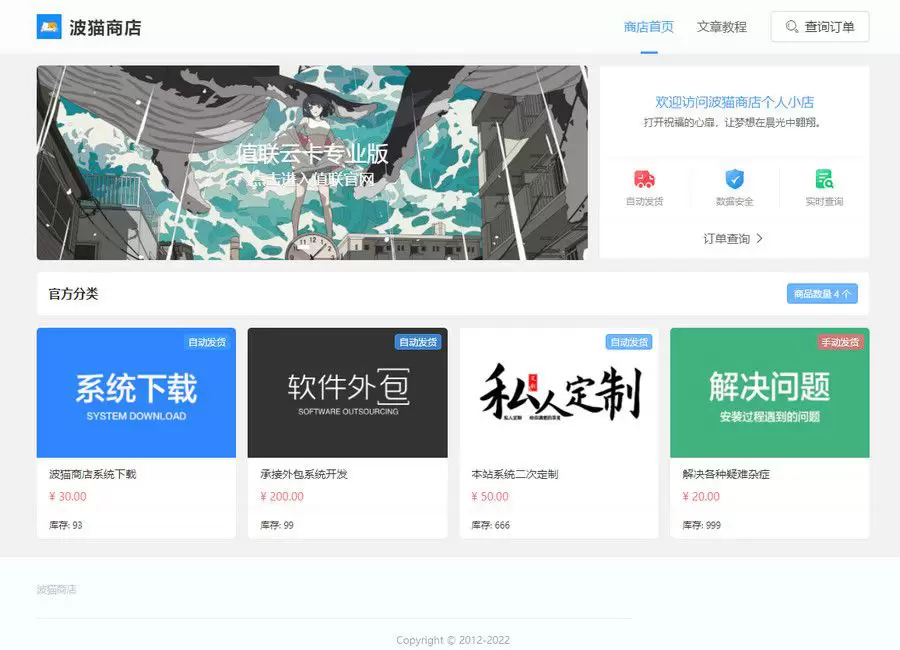Click 自动发货 tag on 私人定制 card

(x=629, y=342)
